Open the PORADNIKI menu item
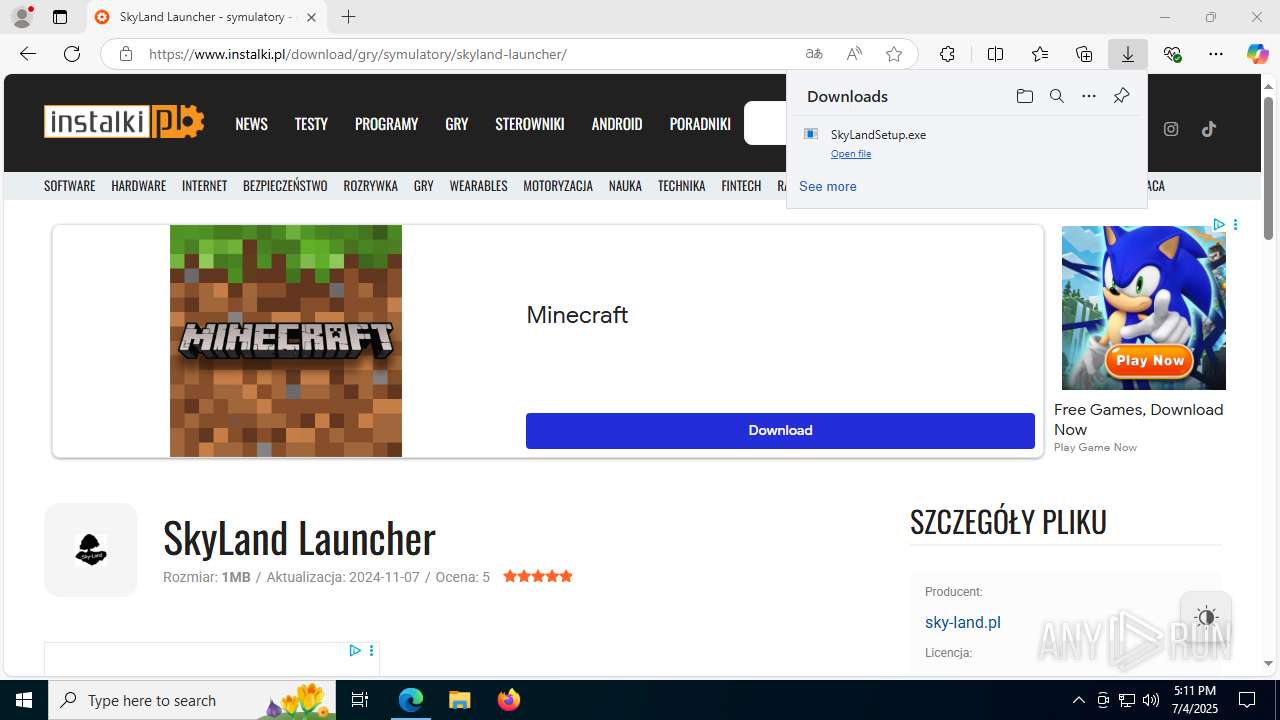This screenshot has width=1280, height=720. click(x=700, y=124)
